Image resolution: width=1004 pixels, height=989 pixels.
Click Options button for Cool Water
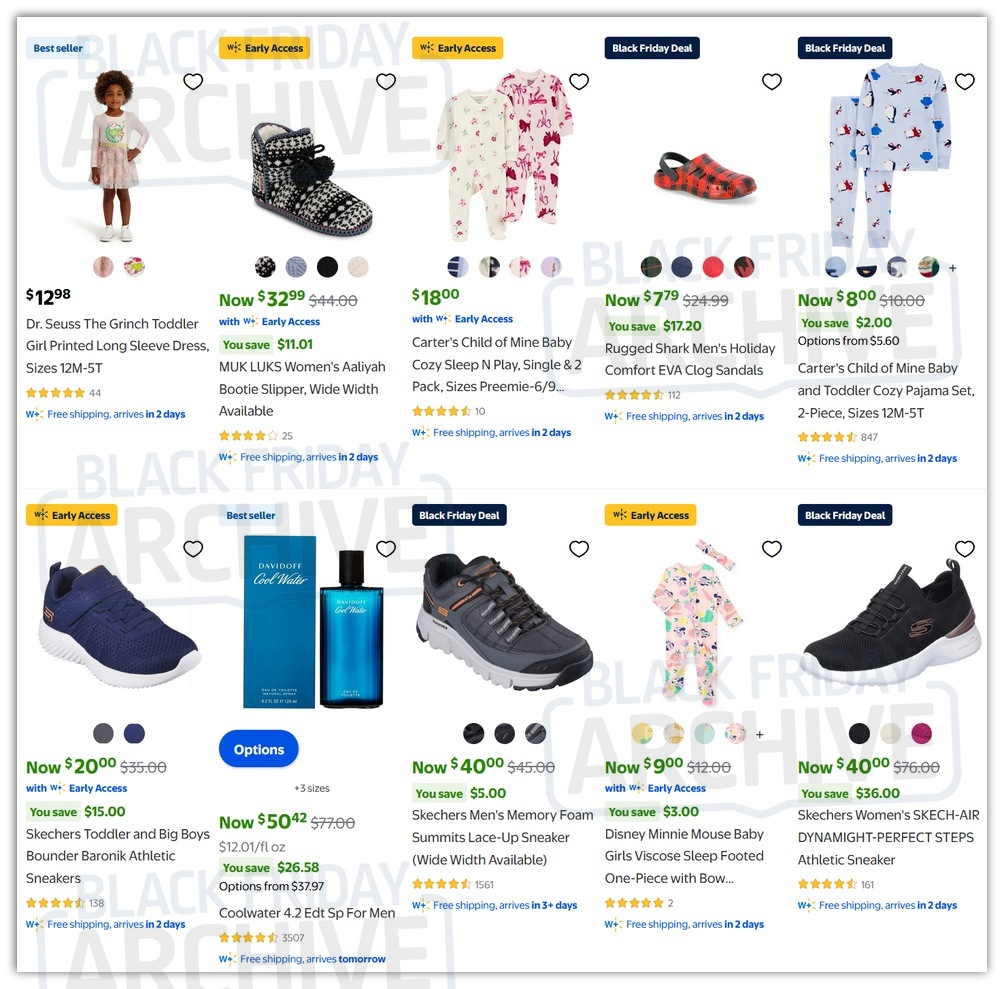(x=259, y=749)
